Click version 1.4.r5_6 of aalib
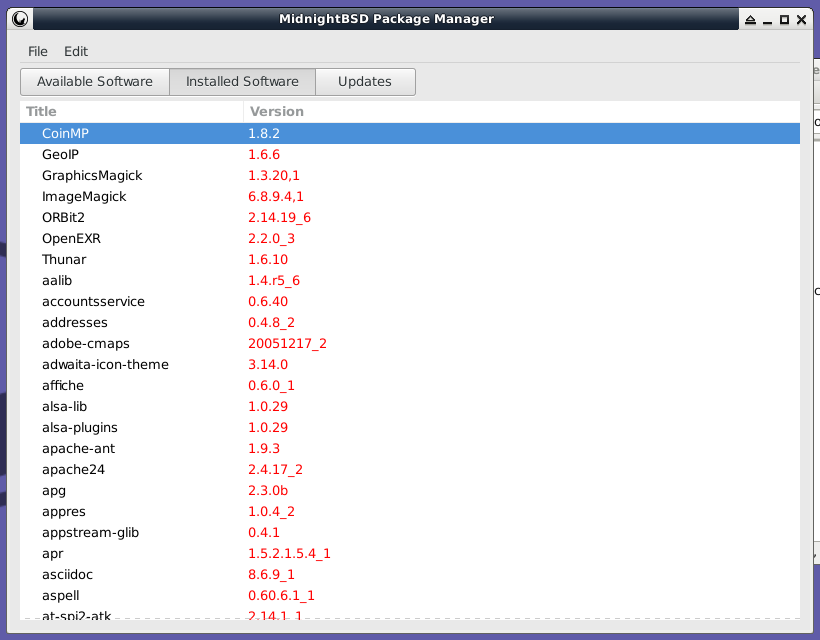The image size is (820, 640). tap(274, 281)
